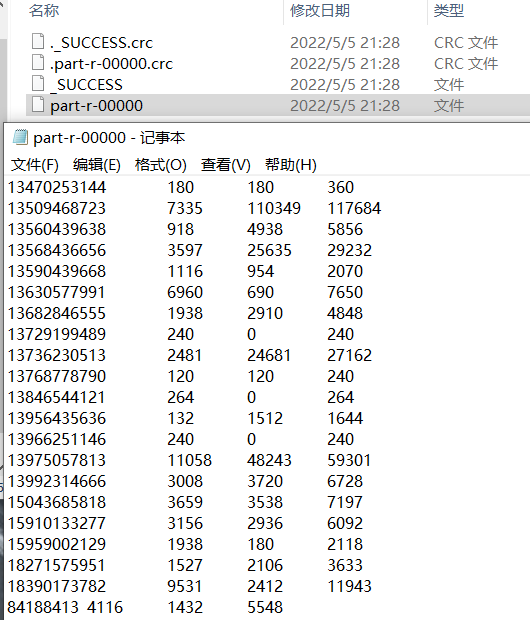Open the 查看(V) menu
The image size is (530, 620).
coord(225,164)
